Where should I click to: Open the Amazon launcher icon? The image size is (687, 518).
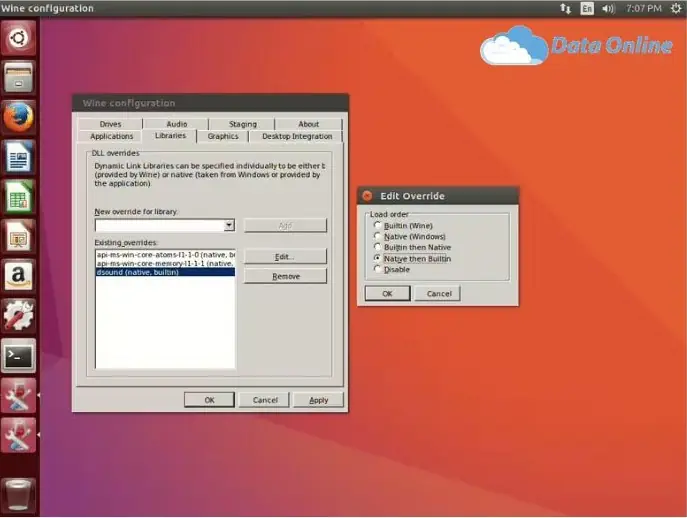pyautogui.click(x=18, y=276)
